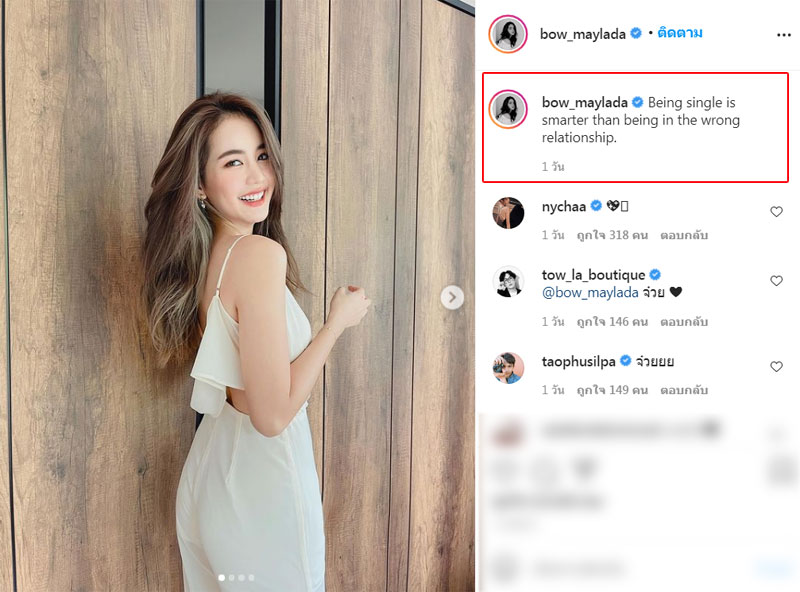The width and height of the screenshot is (800, 592).
Task: Open the @bow_maylada mention link
Action: click(x=590, y=292)
